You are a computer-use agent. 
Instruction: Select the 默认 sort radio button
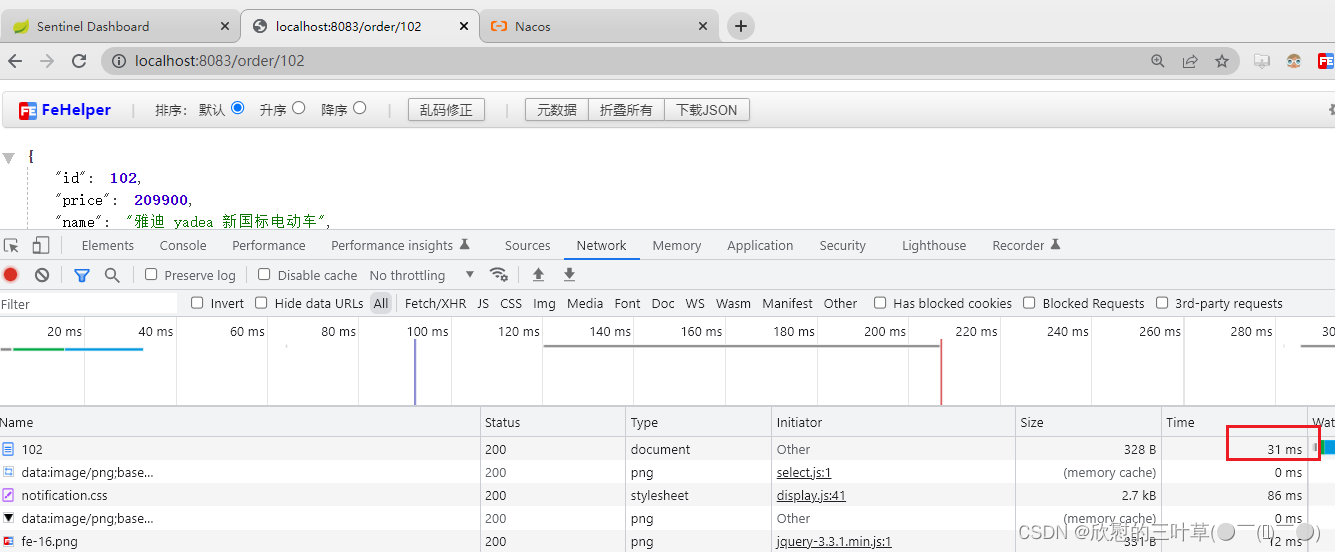pos(238,108)
